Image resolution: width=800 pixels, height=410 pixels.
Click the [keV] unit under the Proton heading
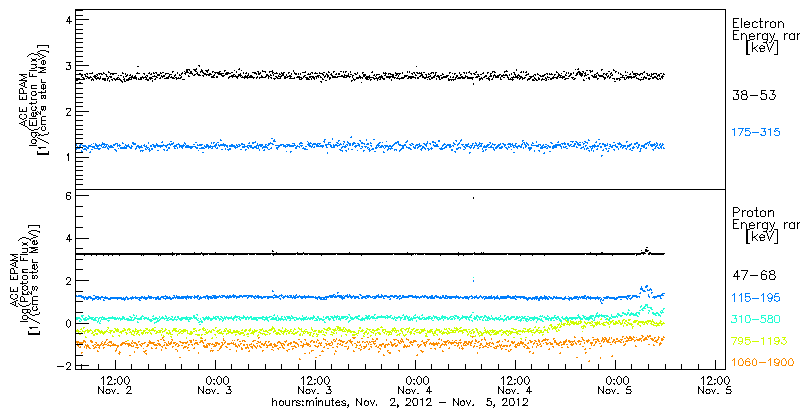coord(762,237)
